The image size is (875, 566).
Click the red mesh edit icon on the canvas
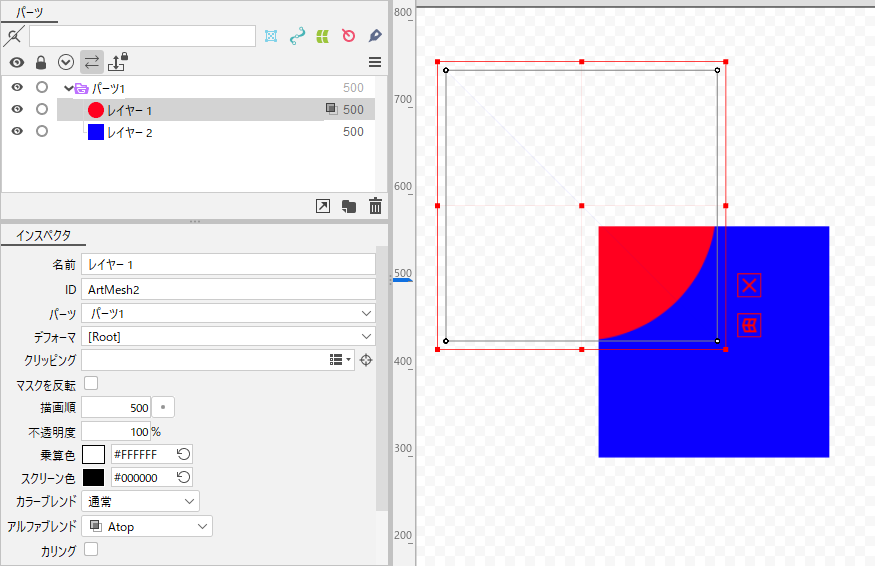tap(749, 325)
